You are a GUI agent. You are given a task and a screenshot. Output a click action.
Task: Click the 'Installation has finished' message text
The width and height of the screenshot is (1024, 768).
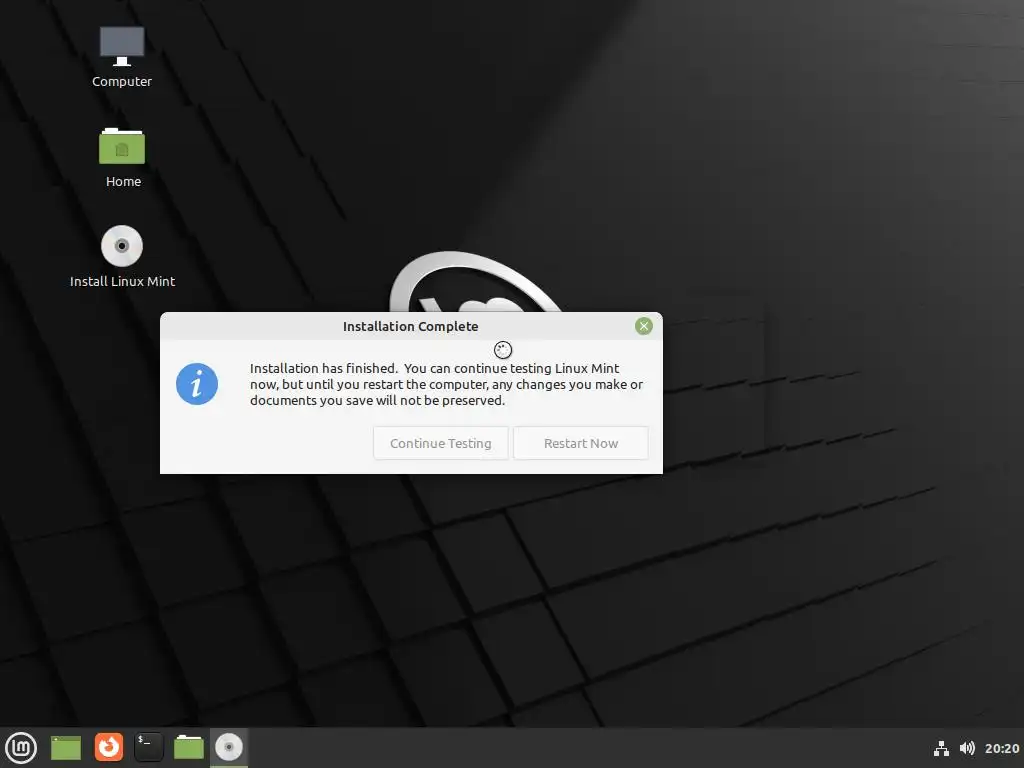point(447,384)
